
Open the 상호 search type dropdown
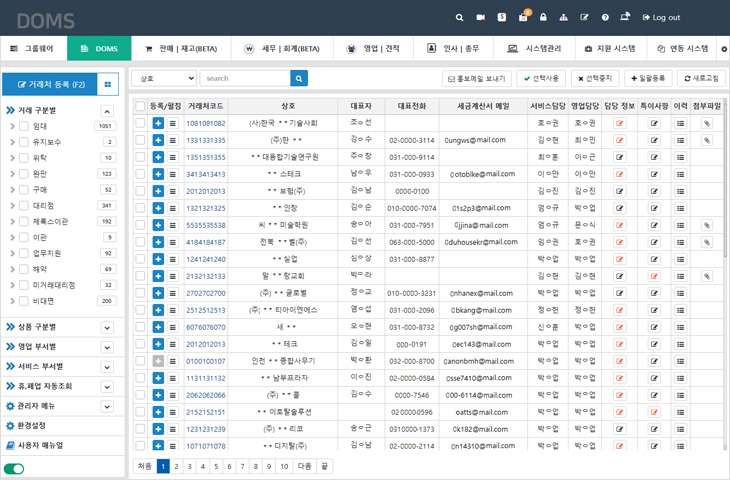164,78
